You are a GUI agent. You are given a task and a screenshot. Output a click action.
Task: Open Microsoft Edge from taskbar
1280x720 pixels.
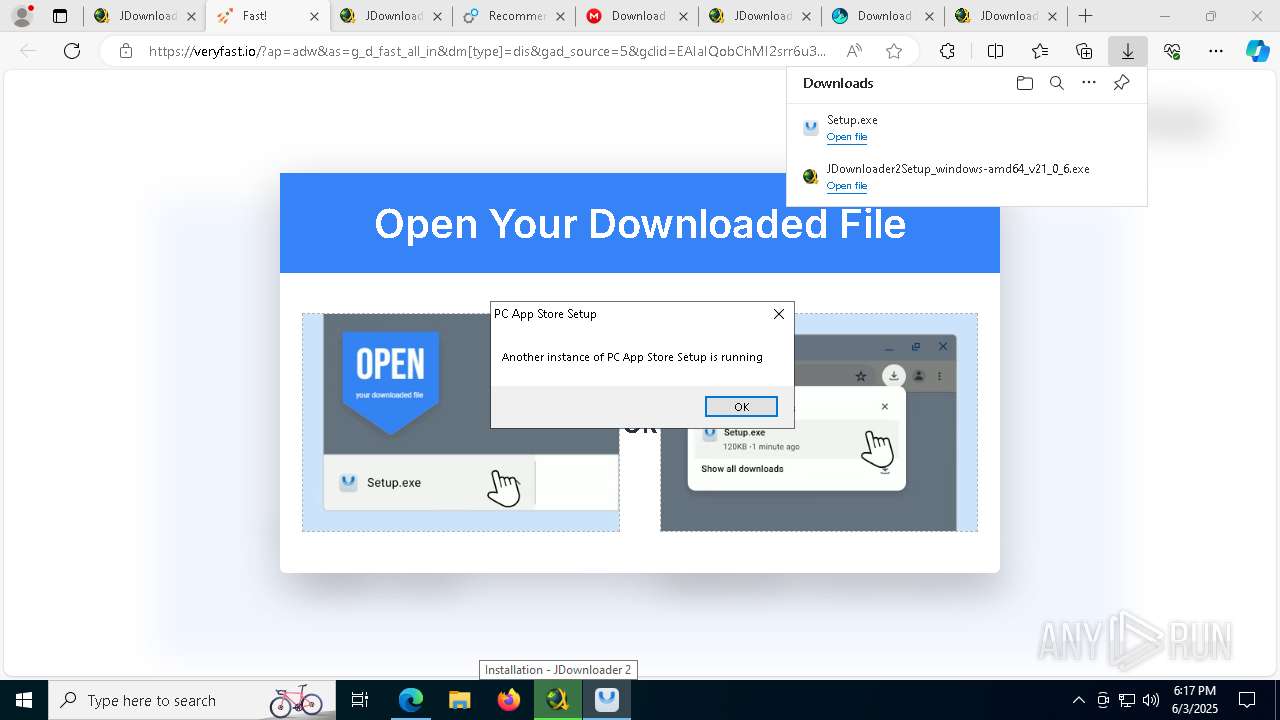411,700
